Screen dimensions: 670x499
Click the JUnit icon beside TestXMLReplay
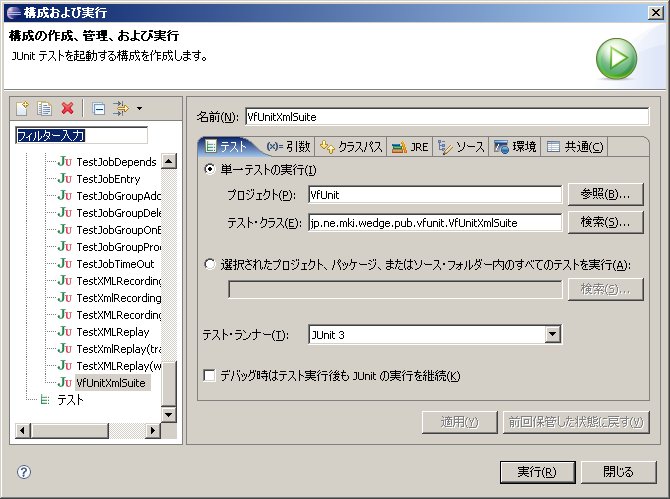click(x=65, y=332)
